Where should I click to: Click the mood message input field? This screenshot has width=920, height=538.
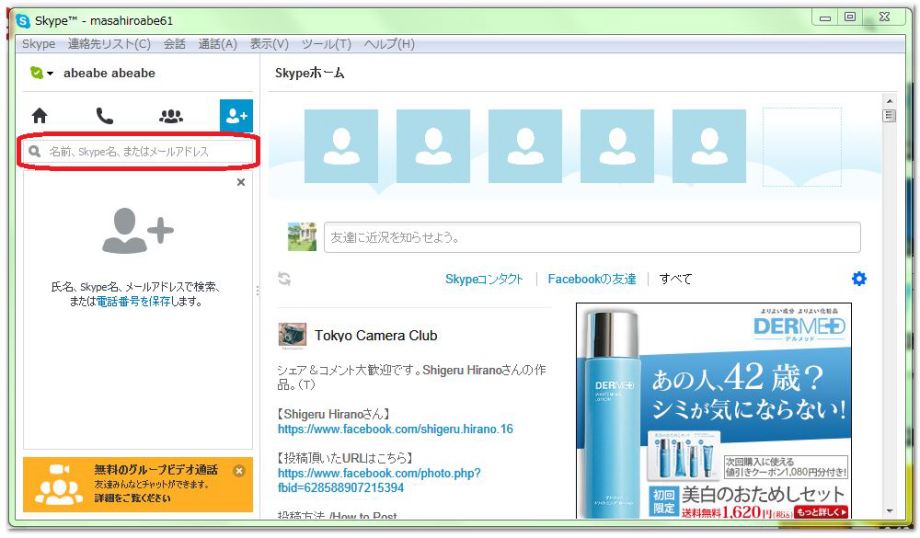coord(592,237)
